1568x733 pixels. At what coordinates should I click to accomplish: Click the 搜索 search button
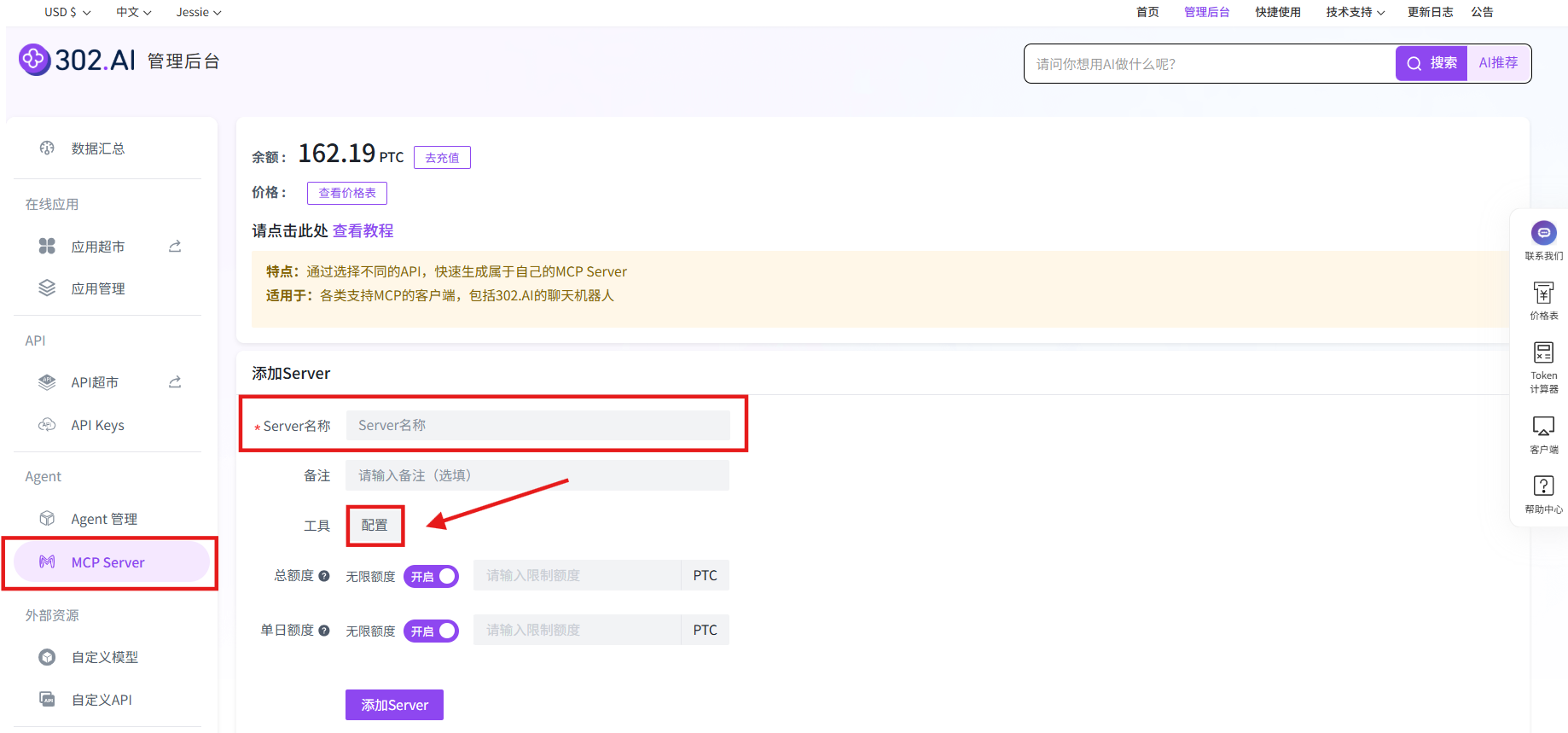(1432, 63)
